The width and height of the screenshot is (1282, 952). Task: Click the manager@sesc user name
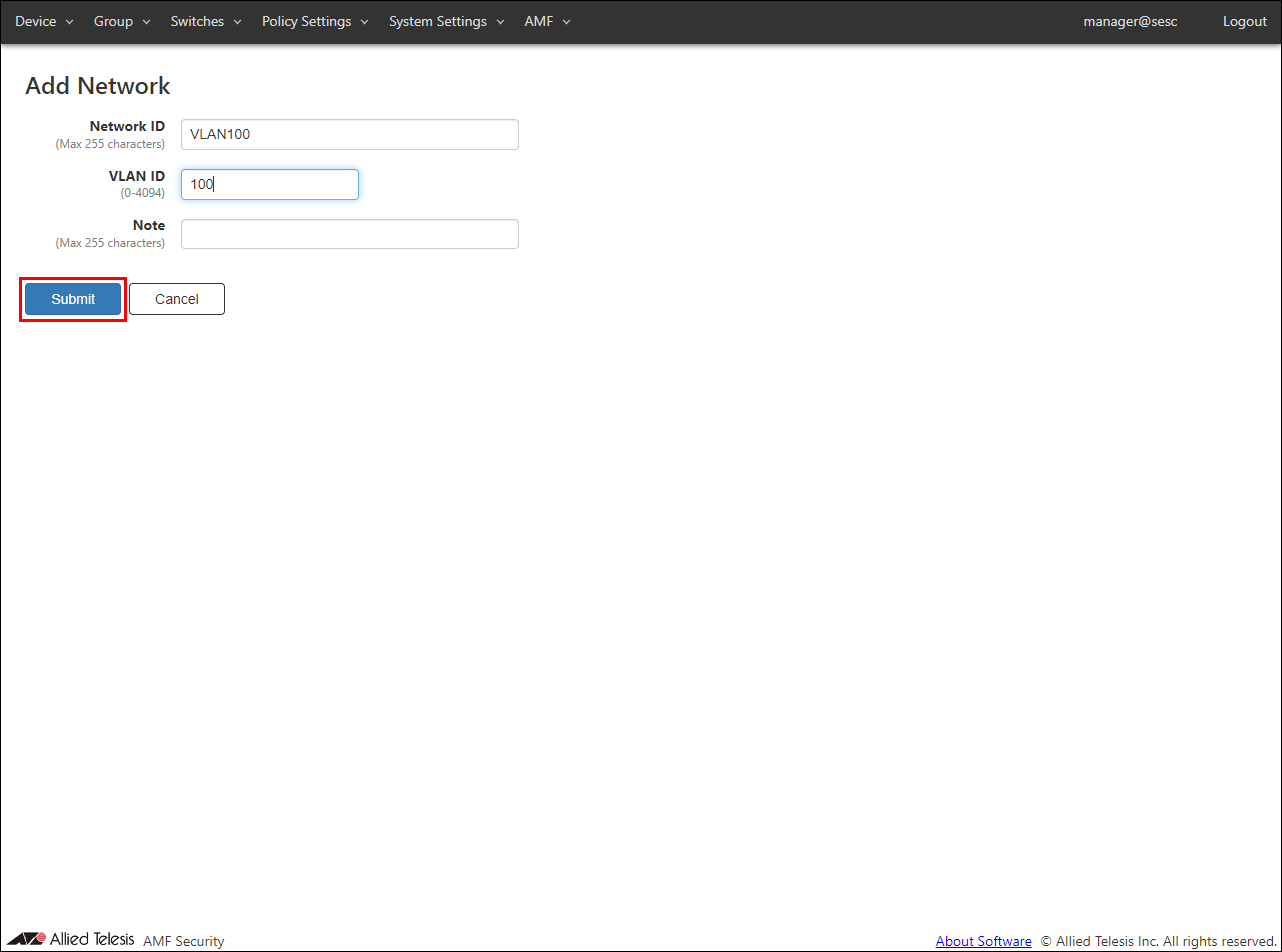(1130, 21)
